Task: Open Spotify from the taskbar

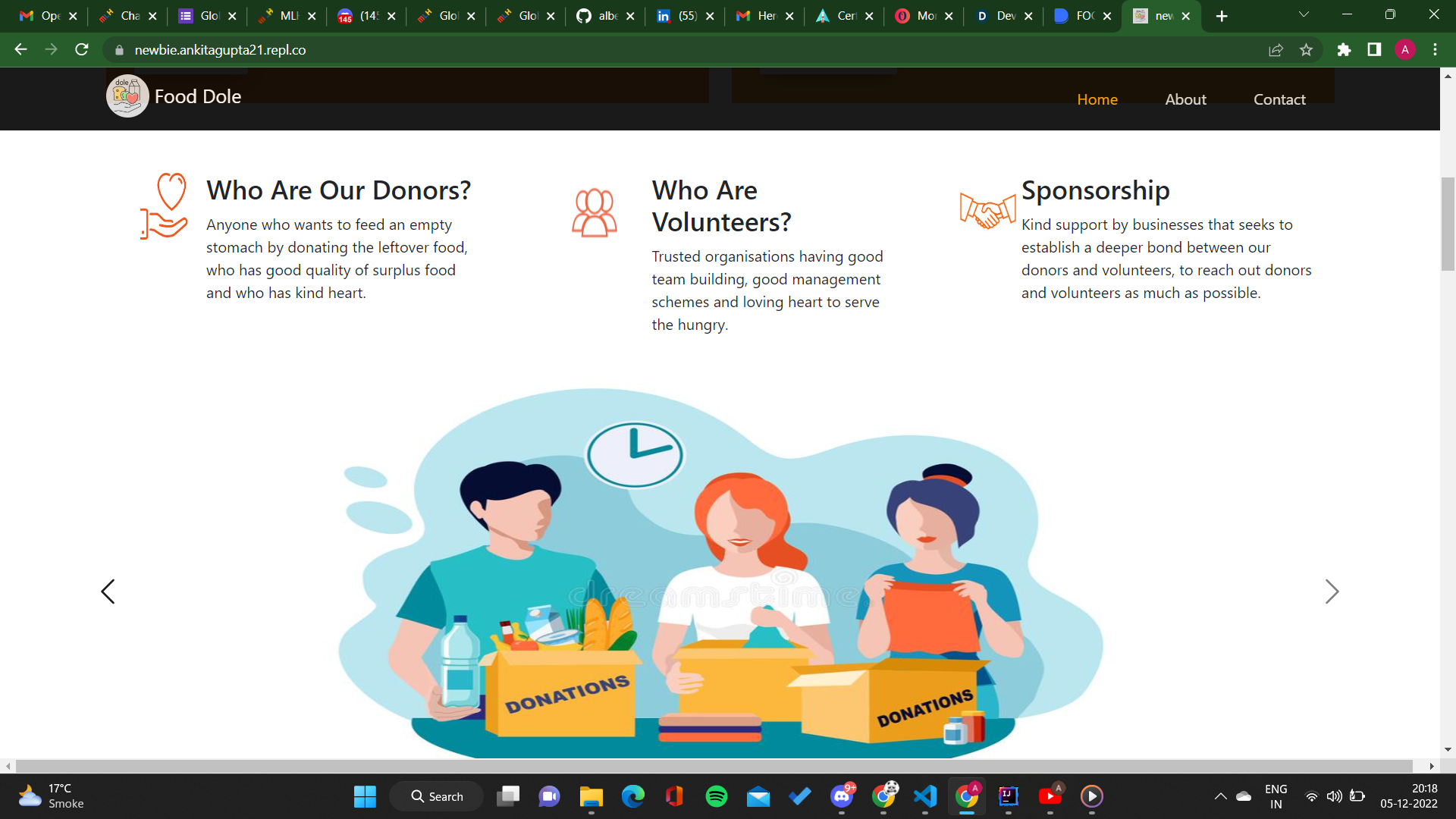Action: [716, 796]
